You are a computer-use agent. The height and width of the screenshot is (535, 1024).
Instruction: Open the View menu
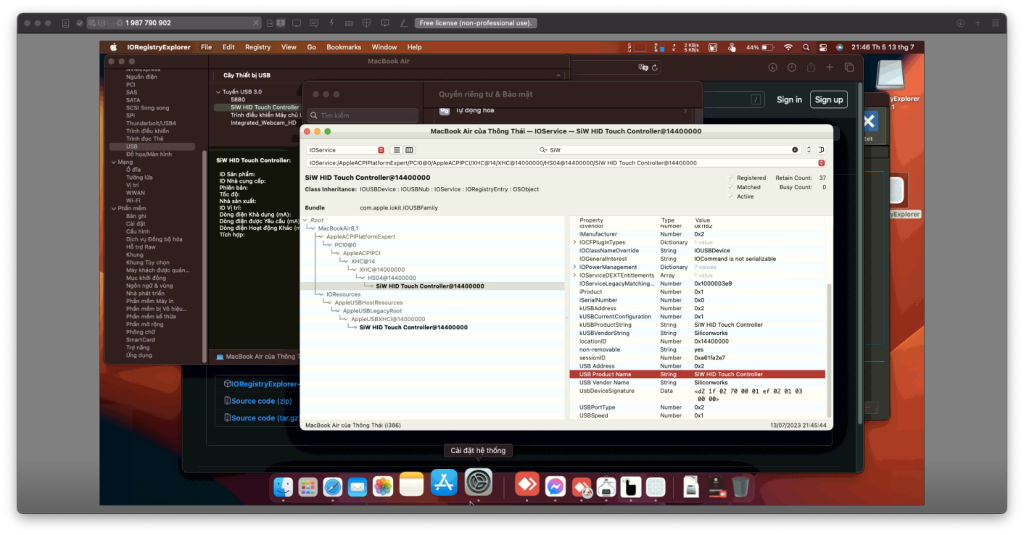click(289, 47)
